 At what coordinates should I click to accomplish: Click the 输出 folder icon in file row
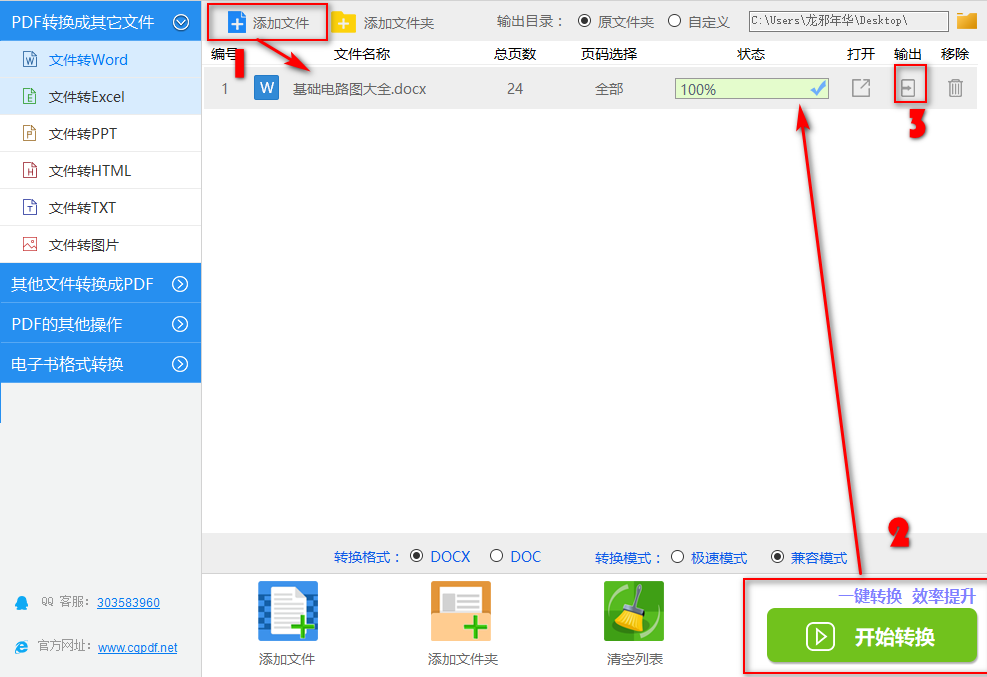click(908, 88)
